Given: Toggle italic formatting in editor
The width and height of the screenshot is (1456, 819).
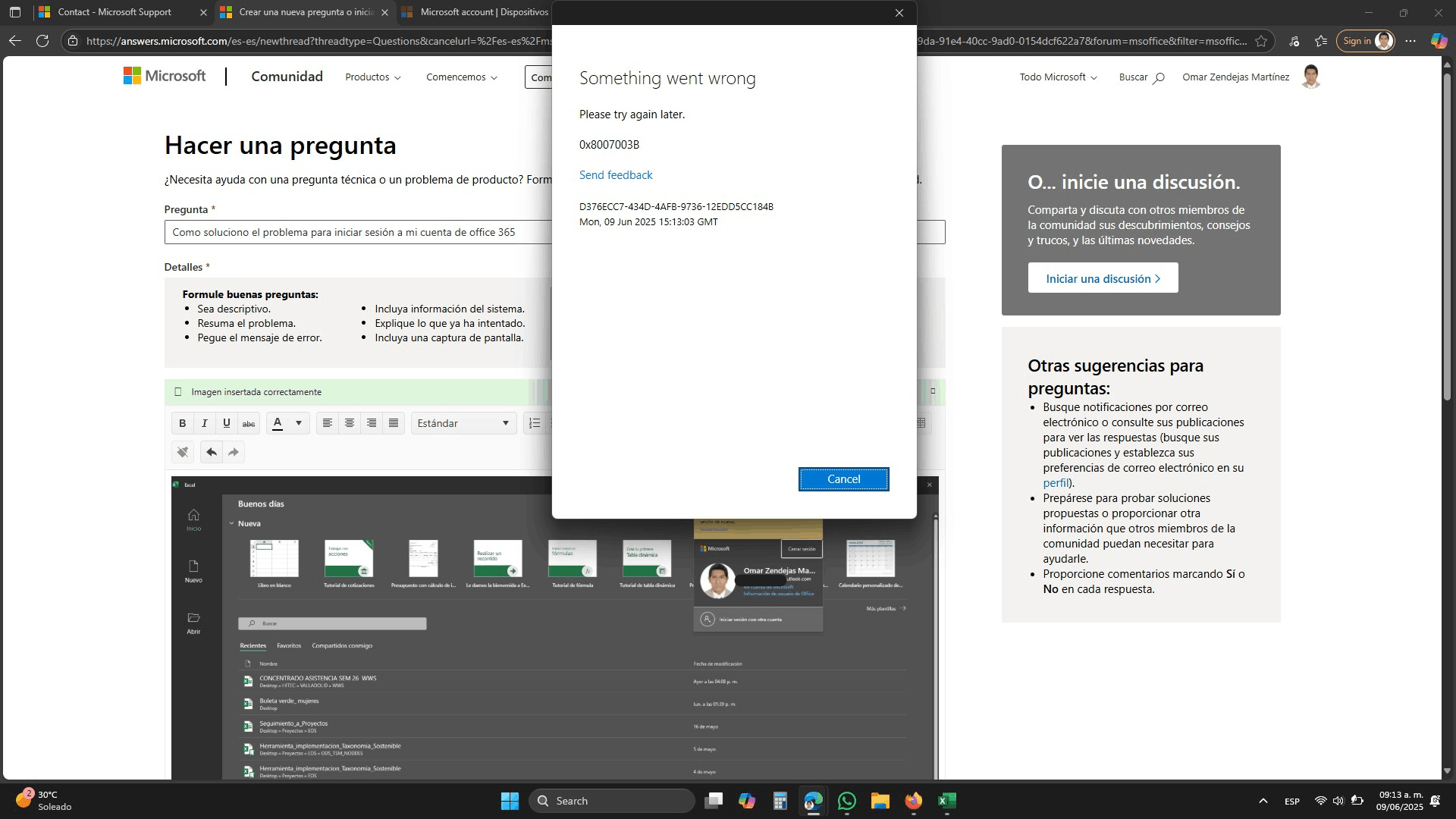Looking at the screenshot, I should (x=204, y=423).
